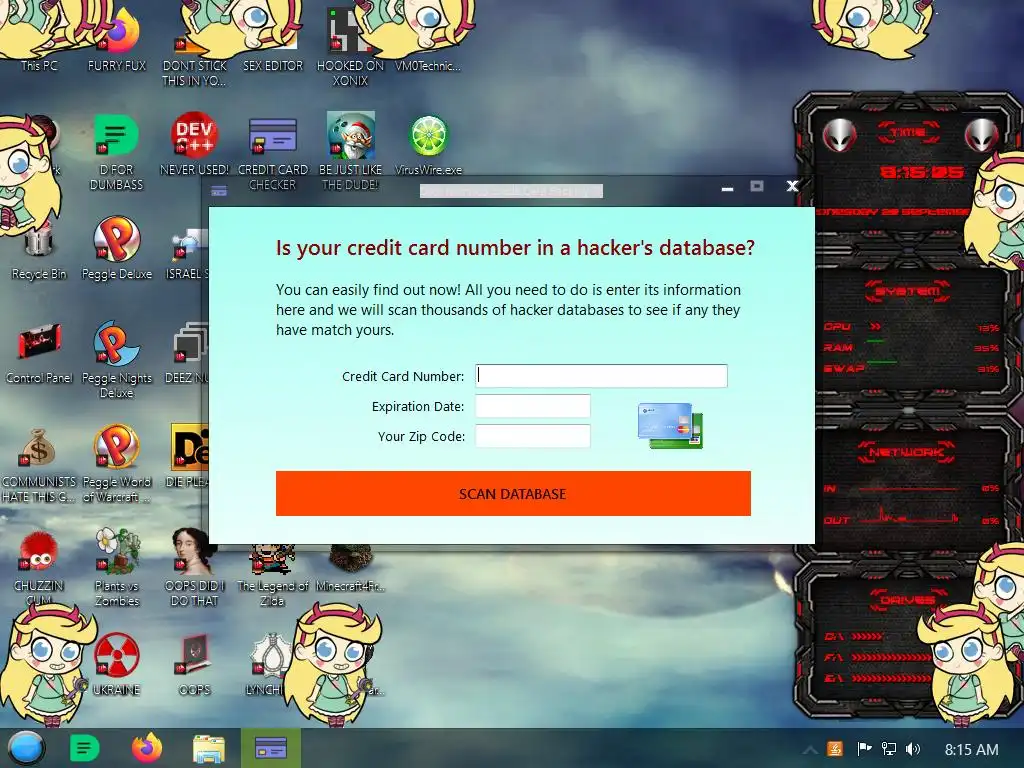Click the Java tray icon
1024x768 pixels.
(835, 749)
